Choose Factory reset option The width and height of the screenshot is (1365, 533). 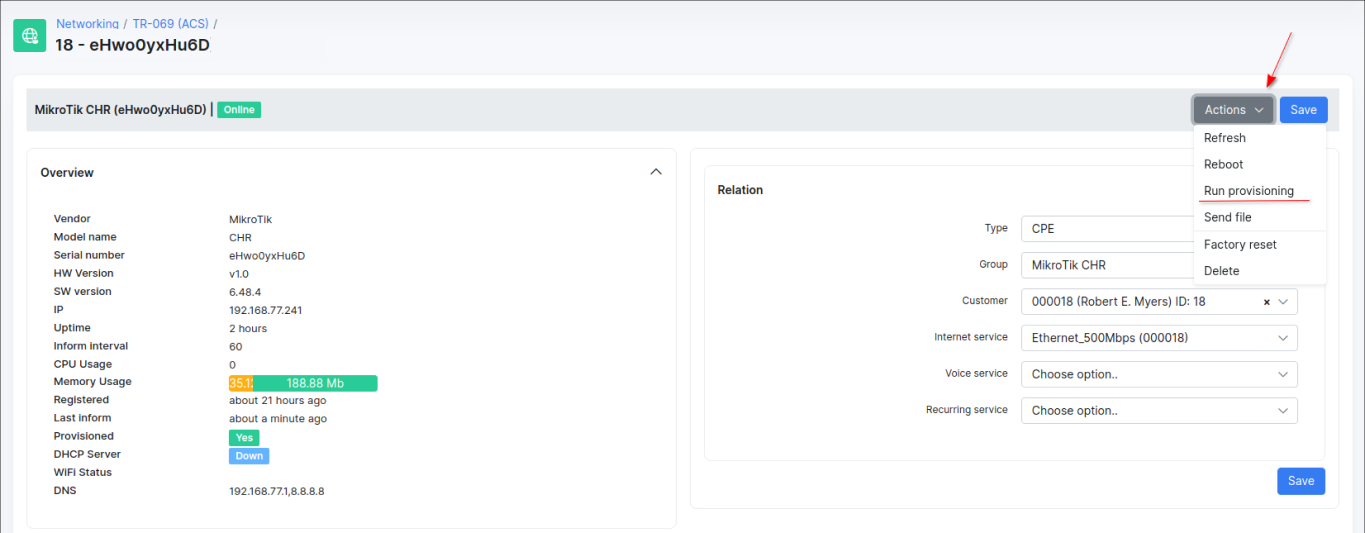[x=1240, y=244]
